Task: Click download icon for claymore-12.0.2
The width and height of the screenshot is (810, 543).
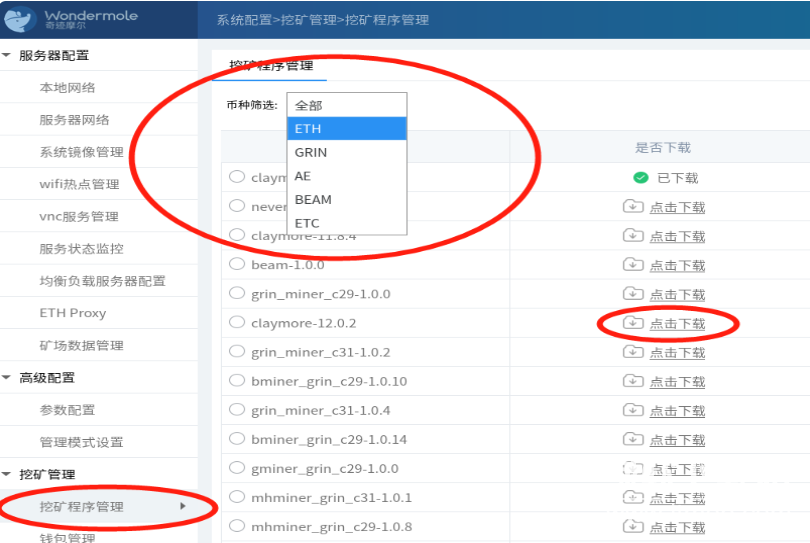Action: (x=632, y=322)
